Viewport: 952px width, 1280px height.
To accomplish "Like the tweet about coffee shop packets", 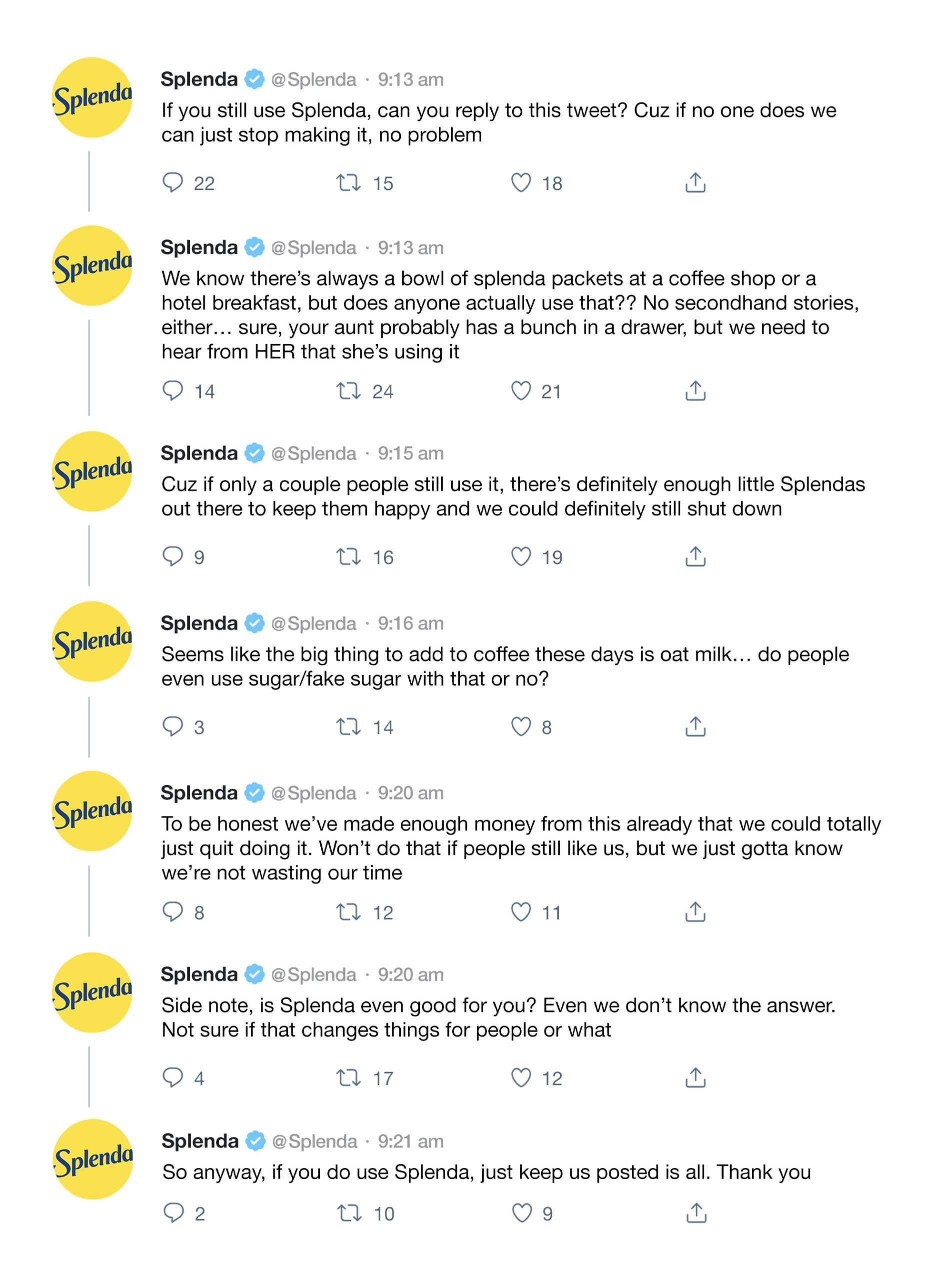I will pos(521,391).
